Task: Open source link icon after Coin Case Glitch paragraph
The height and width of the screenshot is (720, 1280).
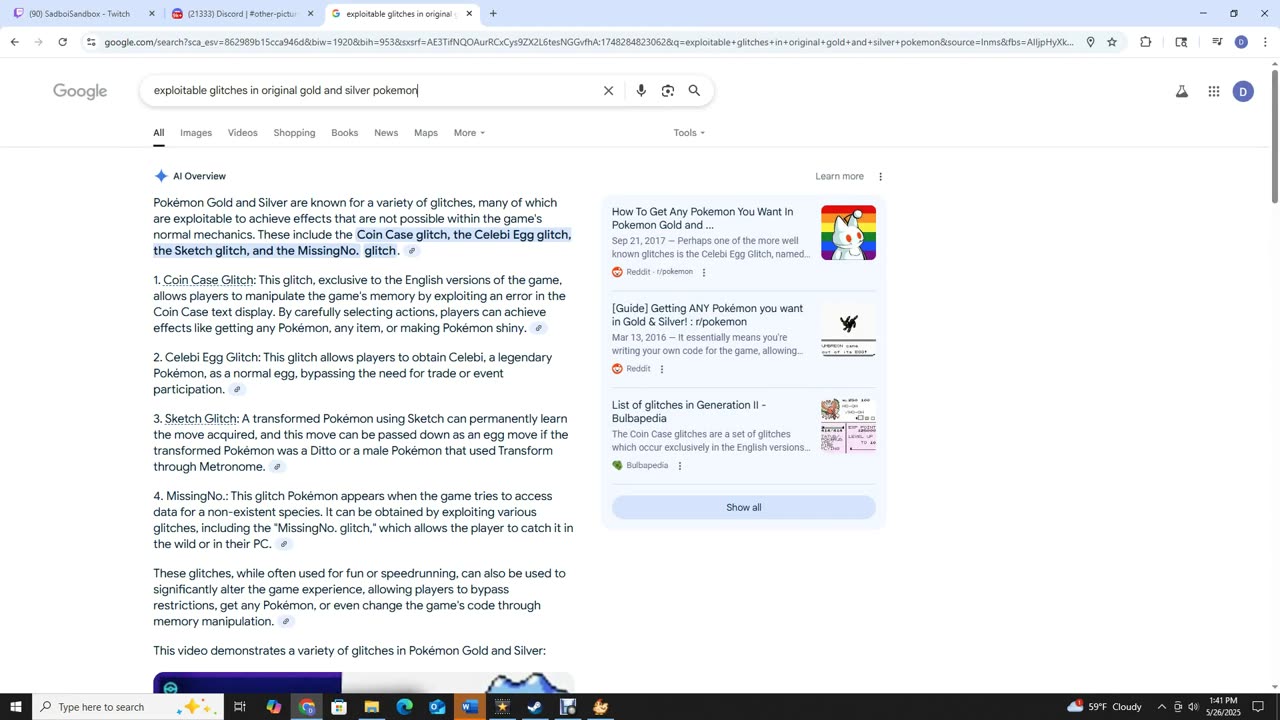Action: pos(538,329)
